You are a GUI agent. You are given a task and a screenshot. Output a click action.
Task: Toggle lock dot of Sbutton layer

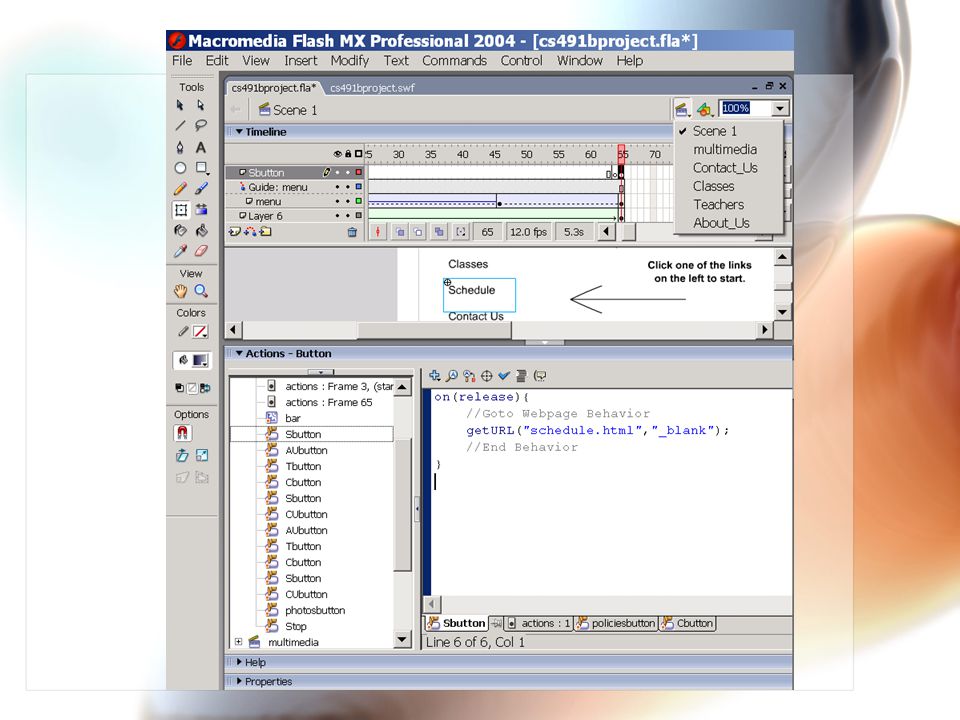(348, 173)
